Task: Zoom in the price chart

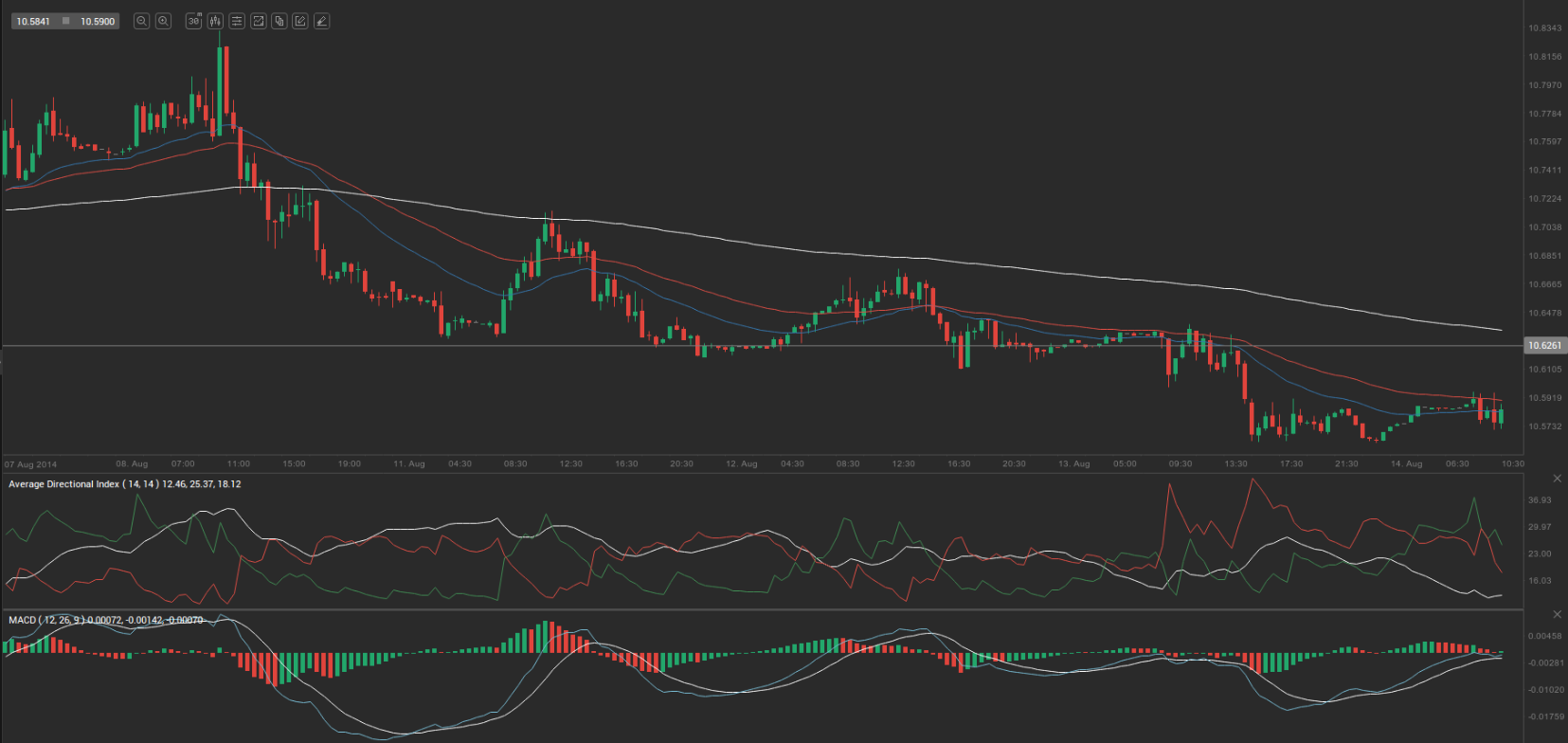Action: point(163,21)
